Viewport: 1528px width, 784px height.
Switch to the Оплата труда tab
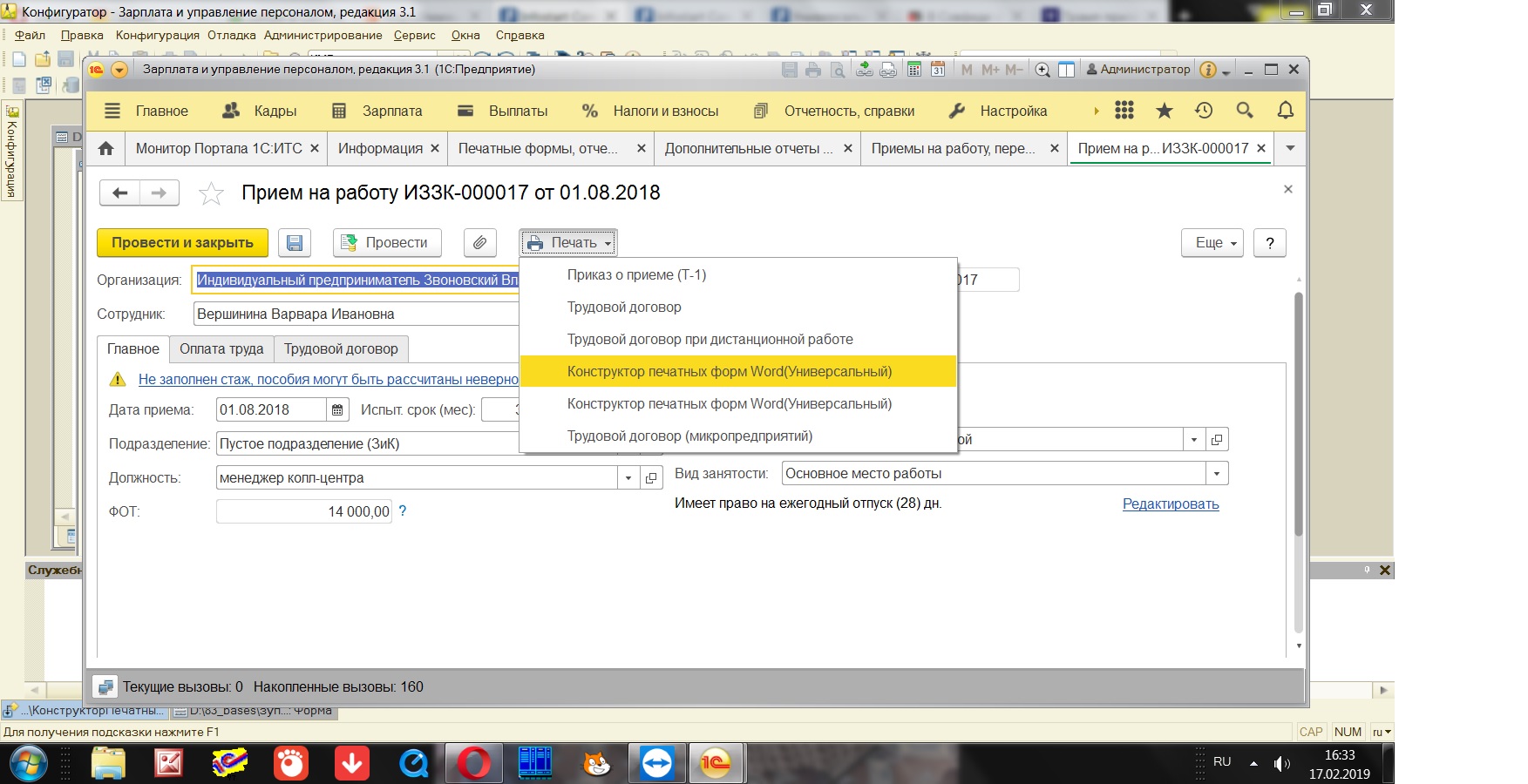click(x=221, y=348)
